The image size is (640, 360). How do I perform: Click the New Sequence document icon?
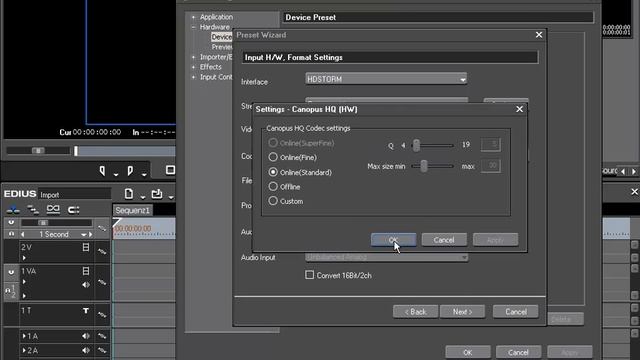click(x=129, y=194)
